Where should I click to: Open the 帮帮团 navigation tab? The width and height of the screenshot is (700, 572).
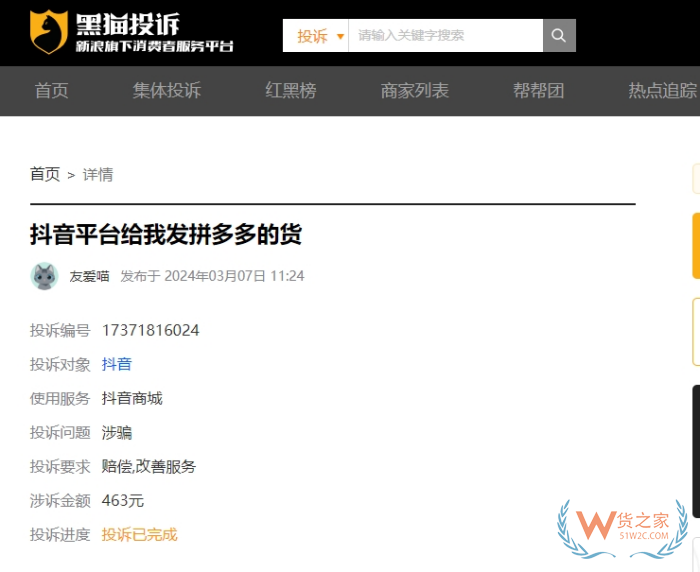click(539, 91)
